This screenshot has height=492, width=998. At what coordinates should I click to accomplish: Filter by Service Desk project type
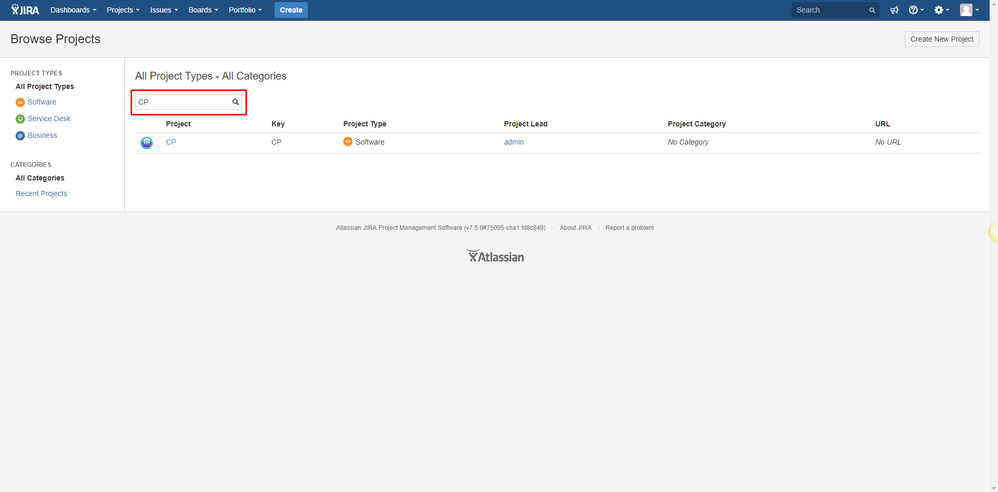[49, 118]
